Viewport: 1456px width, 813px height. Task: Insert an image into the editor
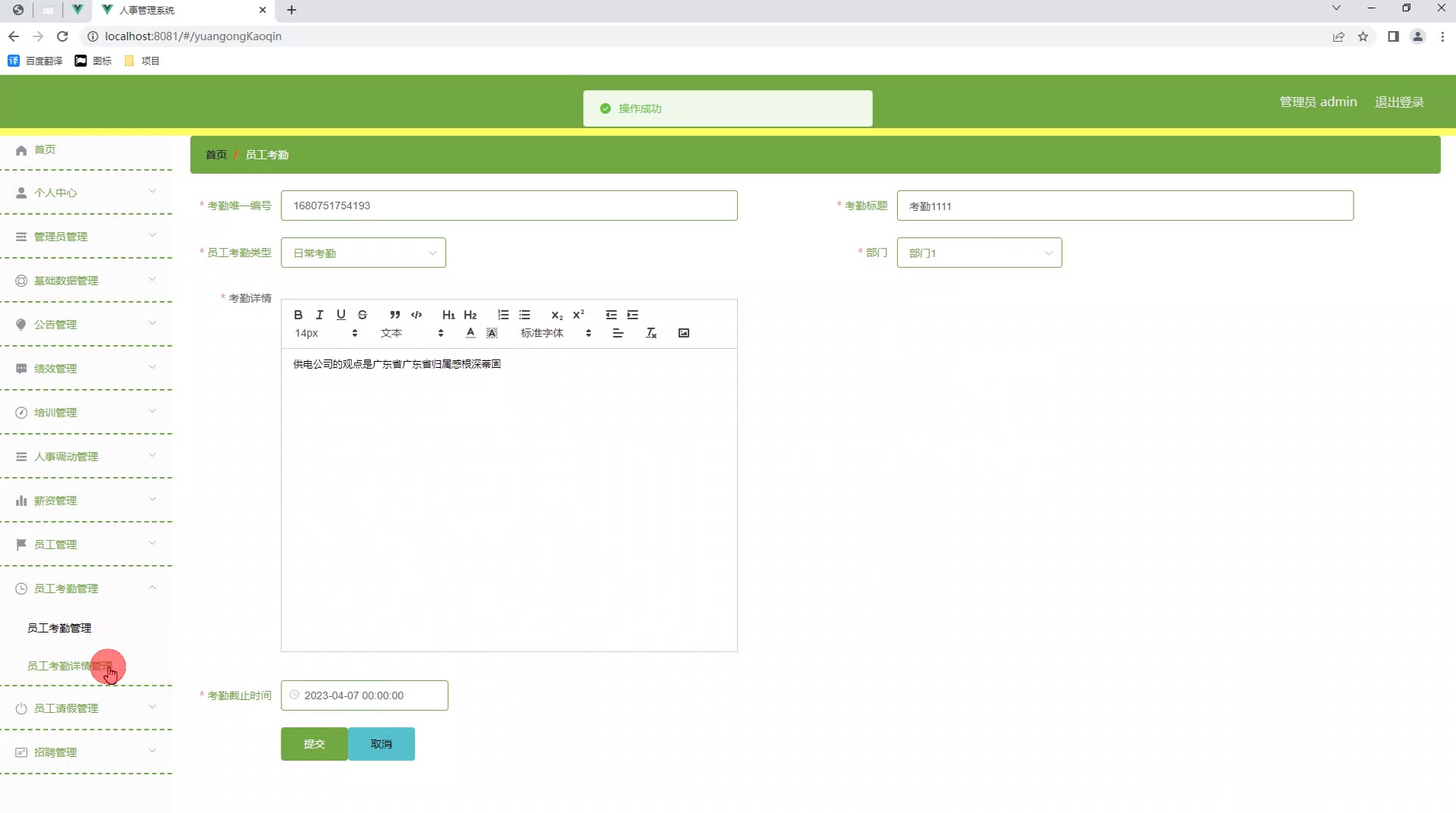pos(683,333)
